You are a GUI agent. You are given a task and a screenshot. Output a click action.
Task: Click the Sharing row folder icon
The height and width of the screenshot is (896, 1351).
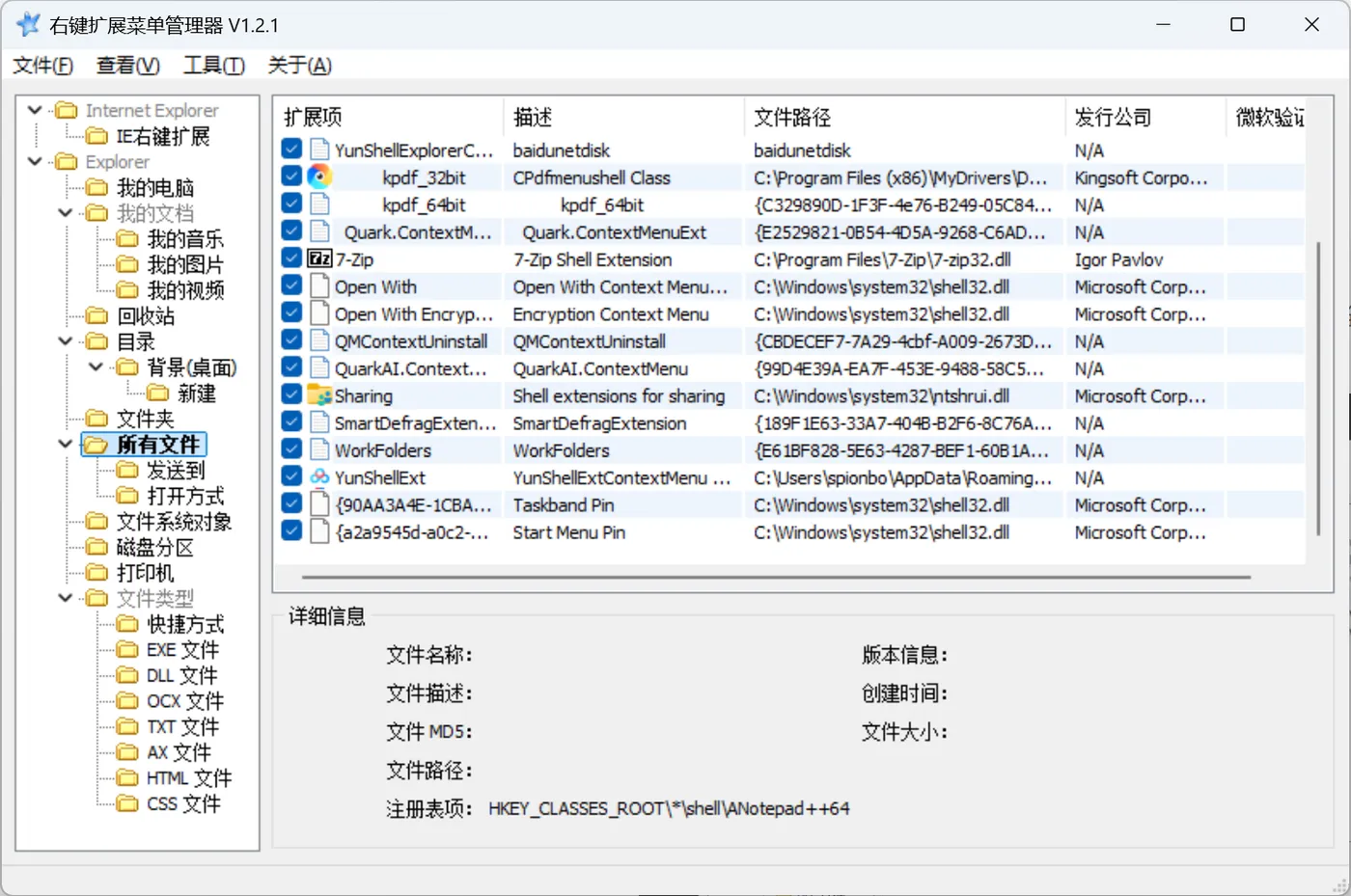pos(319,394)
